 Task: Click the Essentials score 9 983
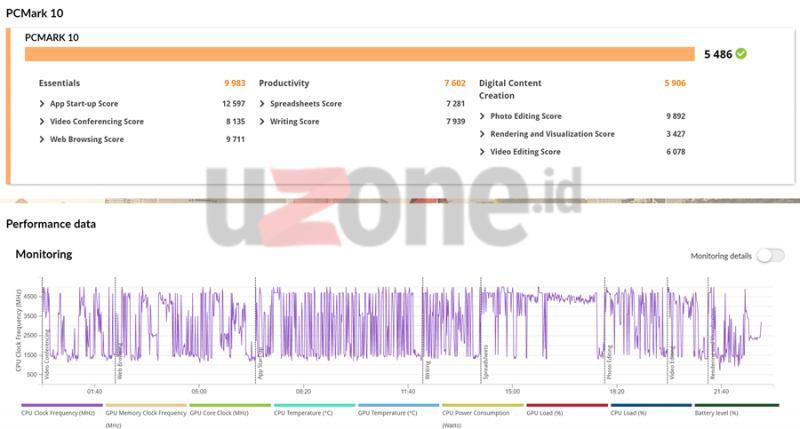[235, 83]
